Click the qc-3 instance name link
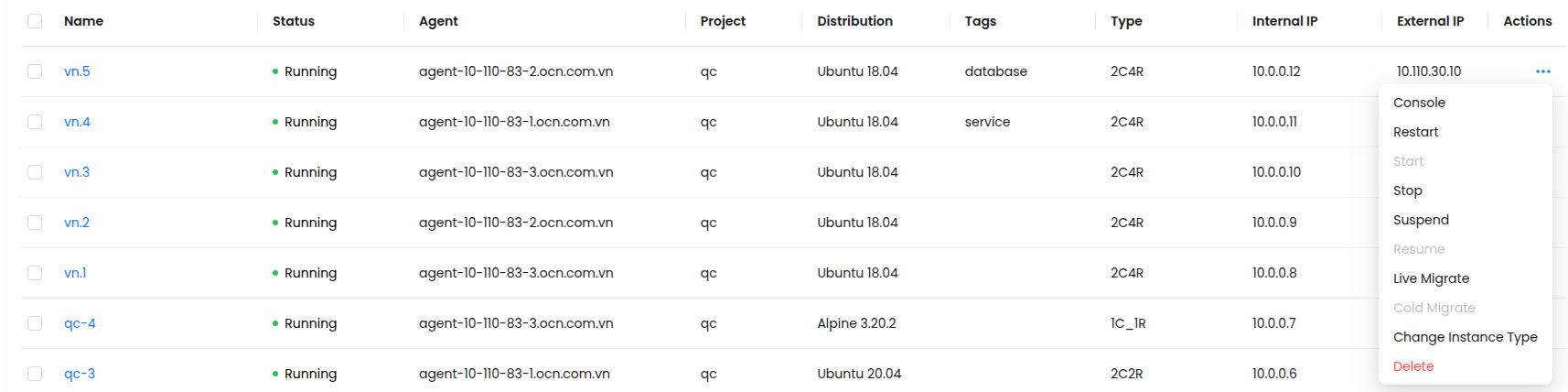The width and height of the screenshot is (1568, 392). tap(80, 374)
